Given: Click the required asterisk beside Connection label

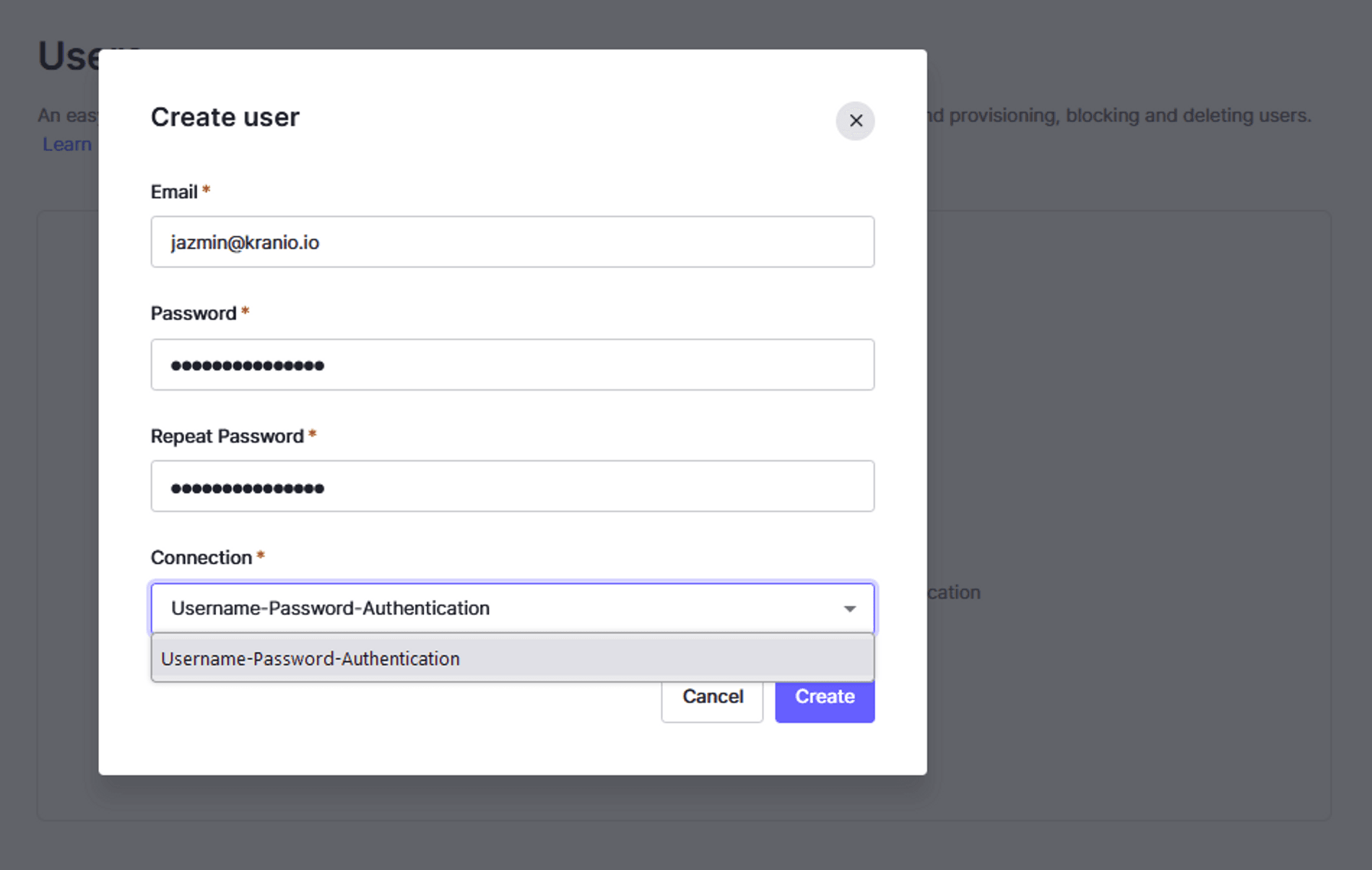Looking at the screenshot, I should (x=261, y=556).
